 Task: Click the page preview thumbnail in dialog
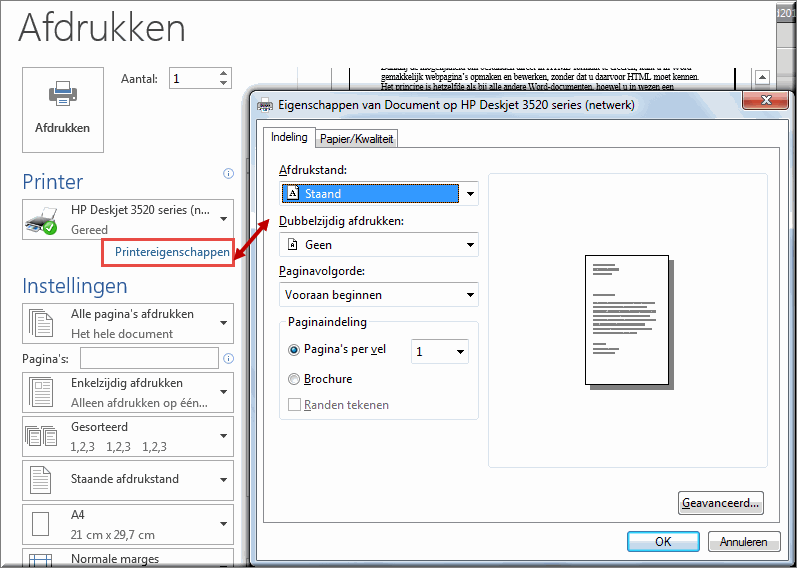[629, 322]
